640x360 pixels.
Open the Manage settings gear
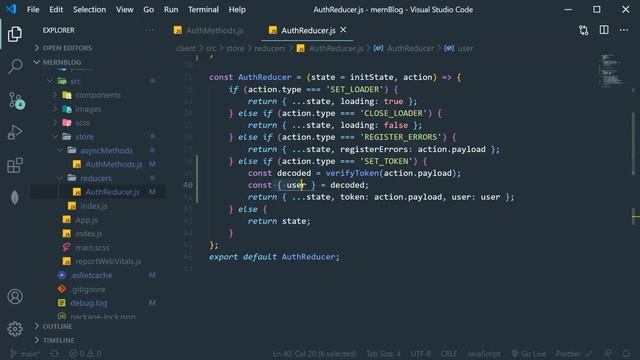(15, 329)
